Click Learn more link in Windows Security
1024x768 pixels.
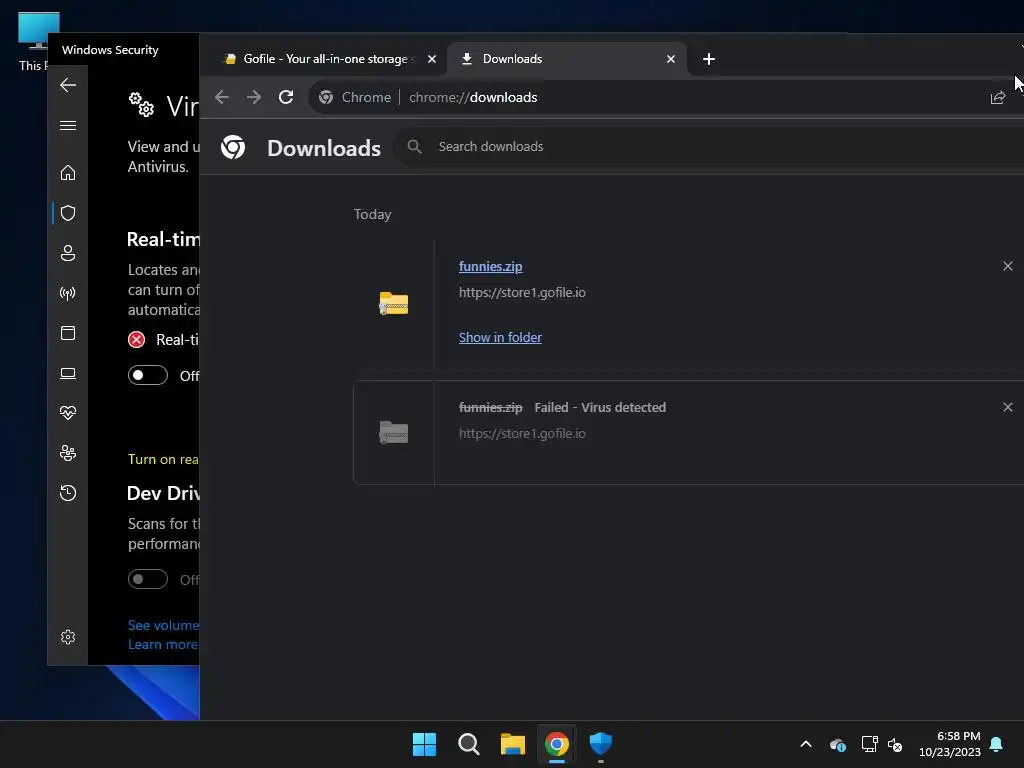pos(163,645)
